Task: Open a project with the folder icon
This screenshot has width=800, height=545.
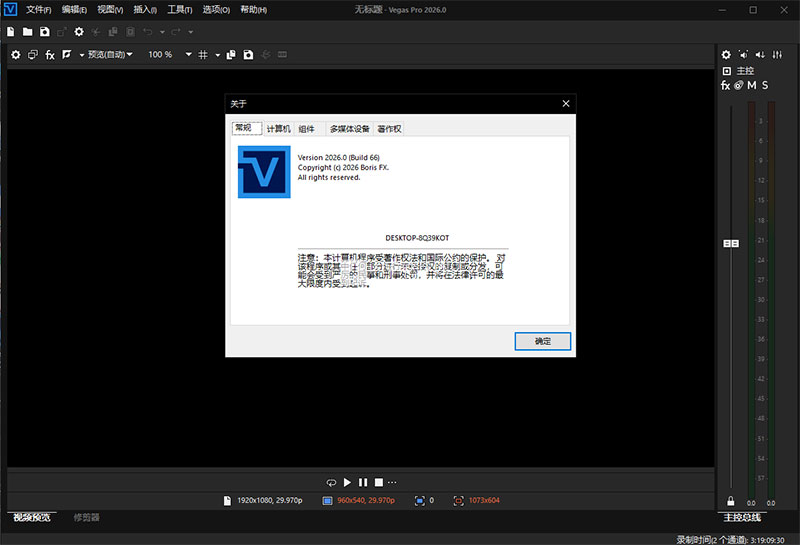Action: pyautogui.click(x=28, y=32)
